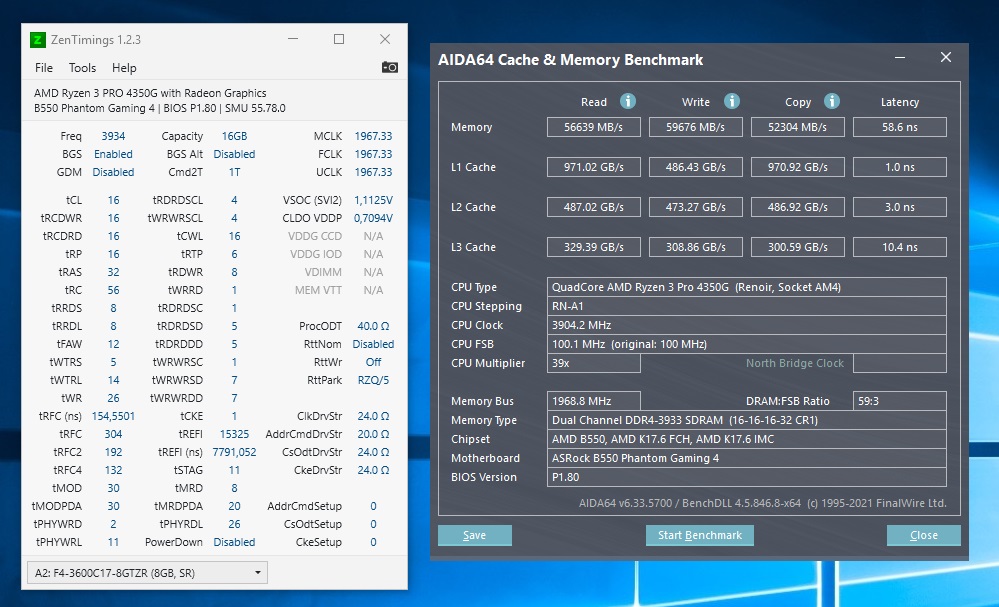999x607 pixels.
Task: Click the L3 Cache Latency value 10.4 ns
Action: tap(900, 247)
